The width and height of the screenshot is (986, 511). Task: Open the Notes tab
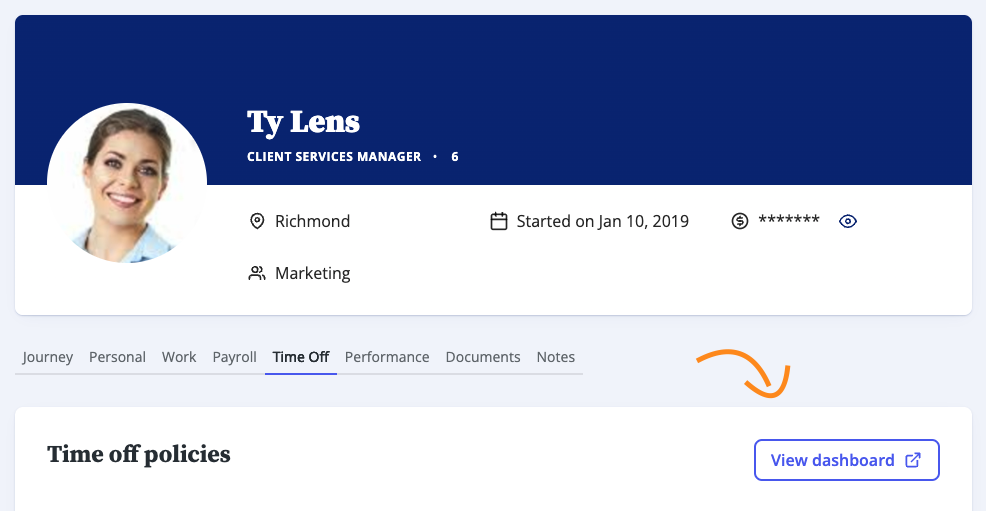click(x=555, y=357)
